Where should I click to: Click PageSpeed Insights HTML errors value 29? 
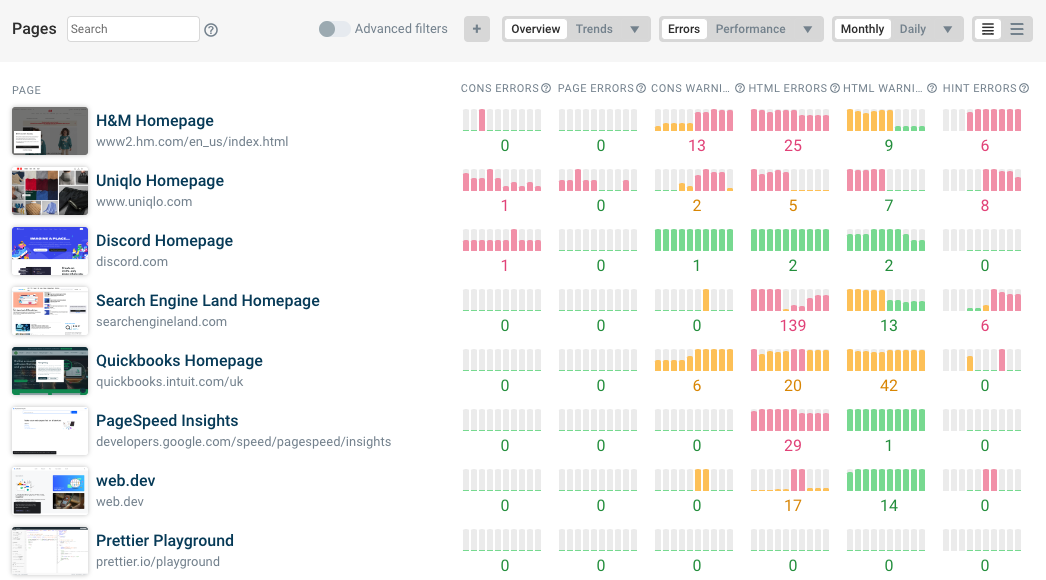793,446
